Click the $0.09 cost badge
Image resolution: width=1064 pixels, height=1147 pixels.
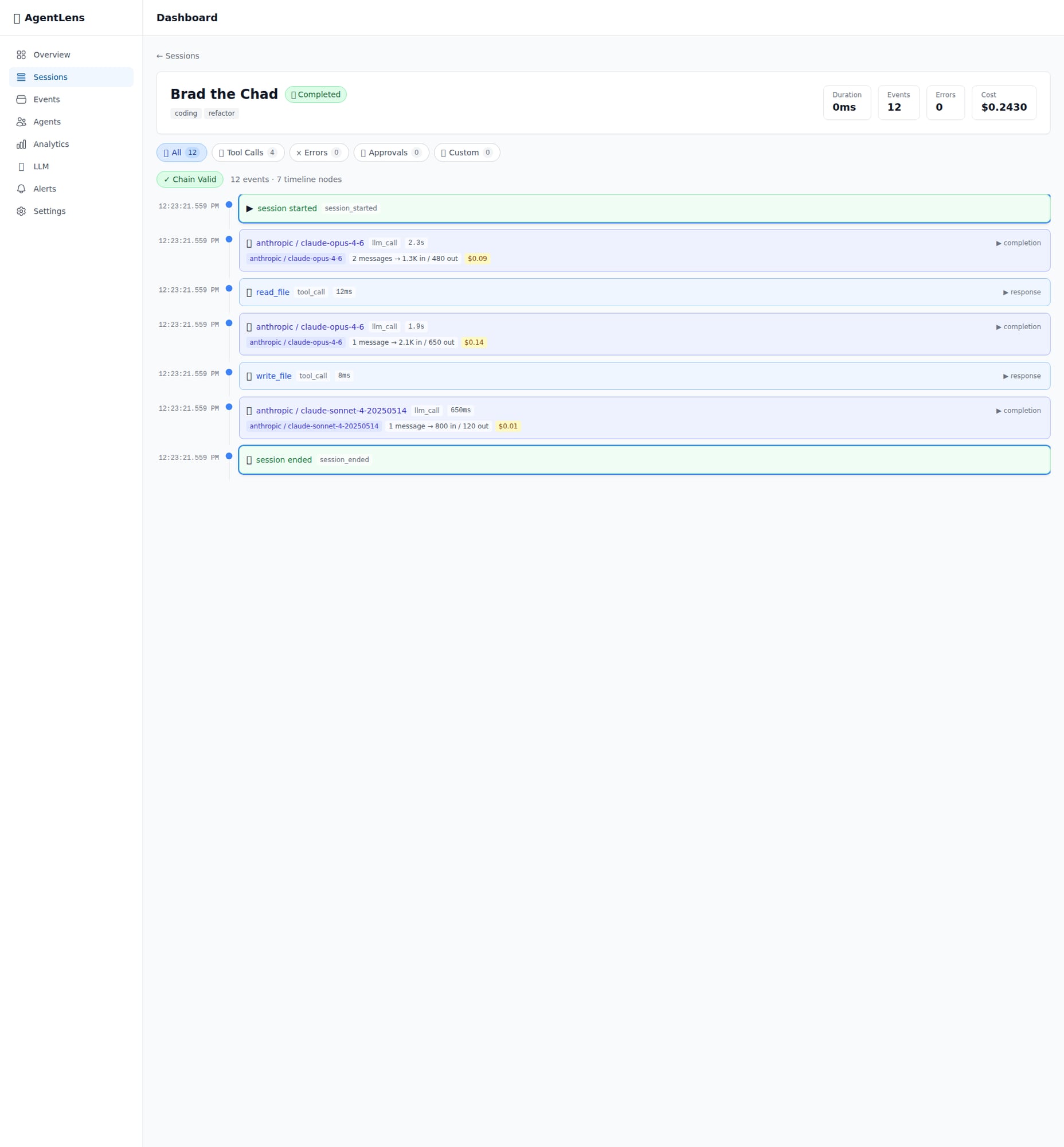[x=478, y=259]
